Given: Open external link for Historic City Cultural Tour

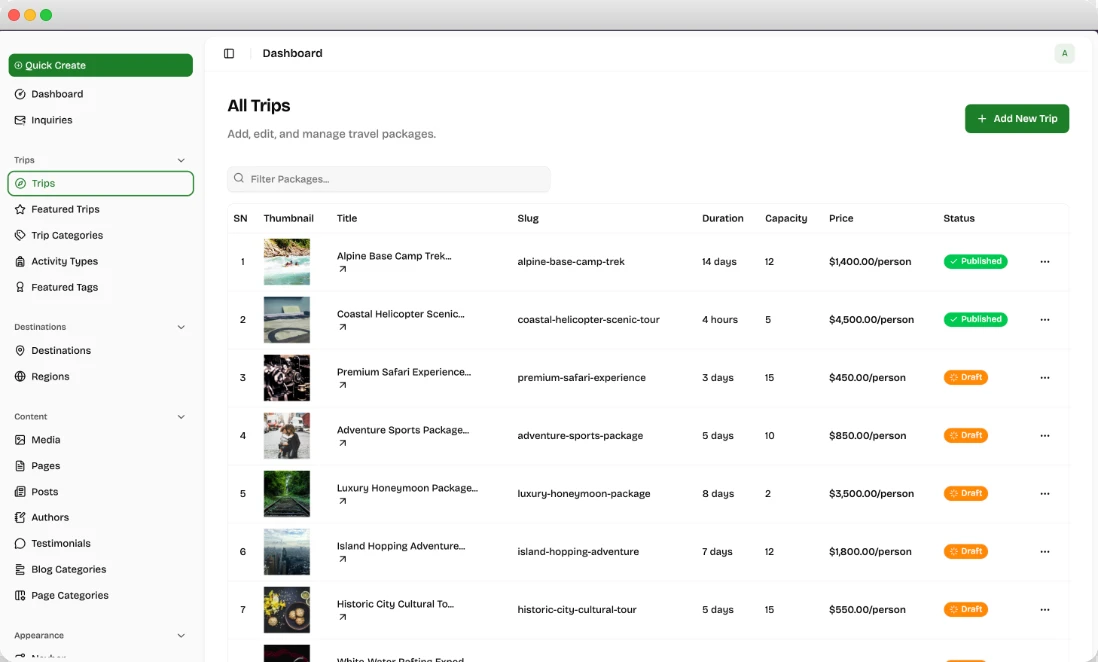Looking at the screenshot, I should 342,618.
